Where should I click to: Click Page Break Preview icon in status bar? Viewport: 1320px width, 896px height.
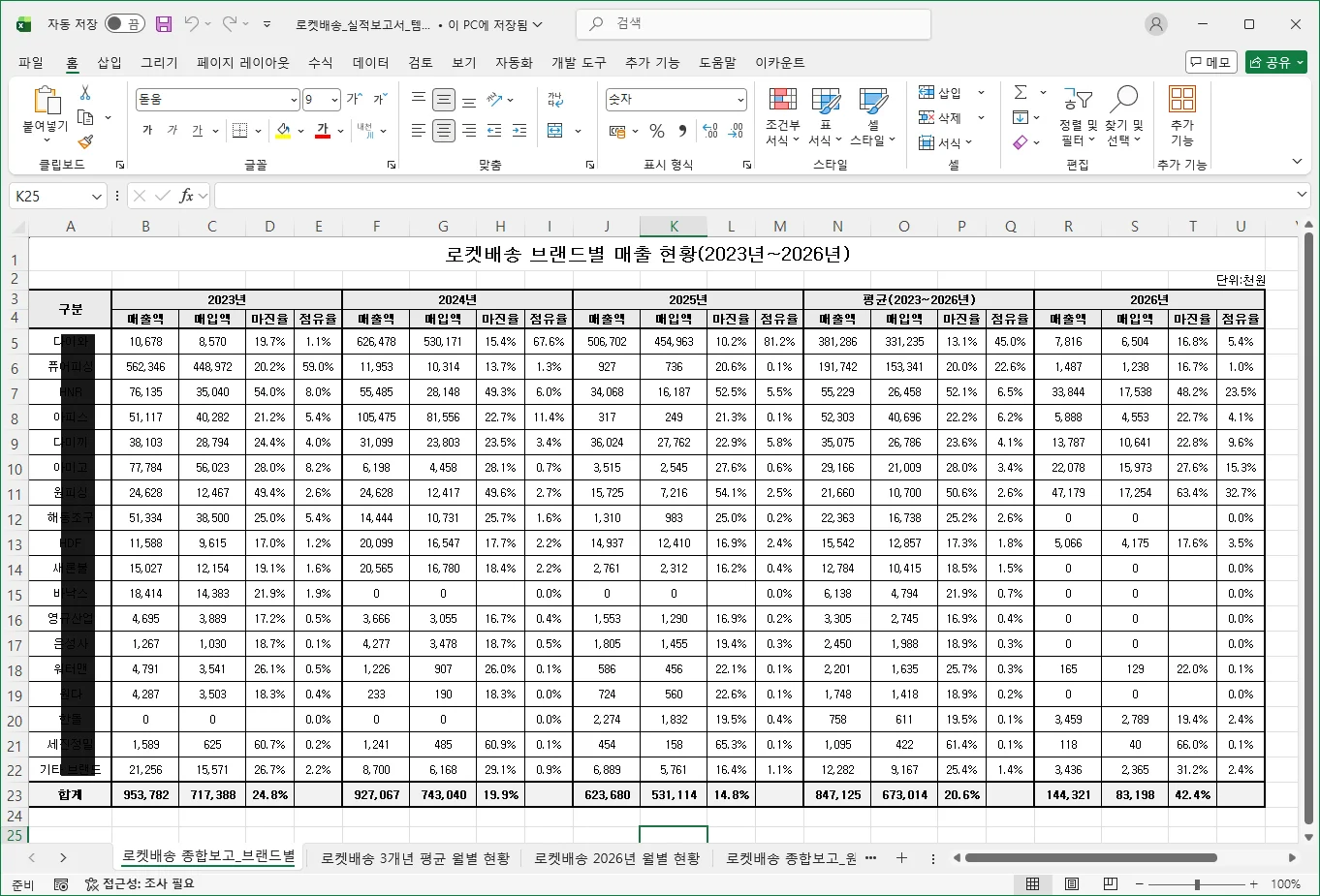(1111, 883)
